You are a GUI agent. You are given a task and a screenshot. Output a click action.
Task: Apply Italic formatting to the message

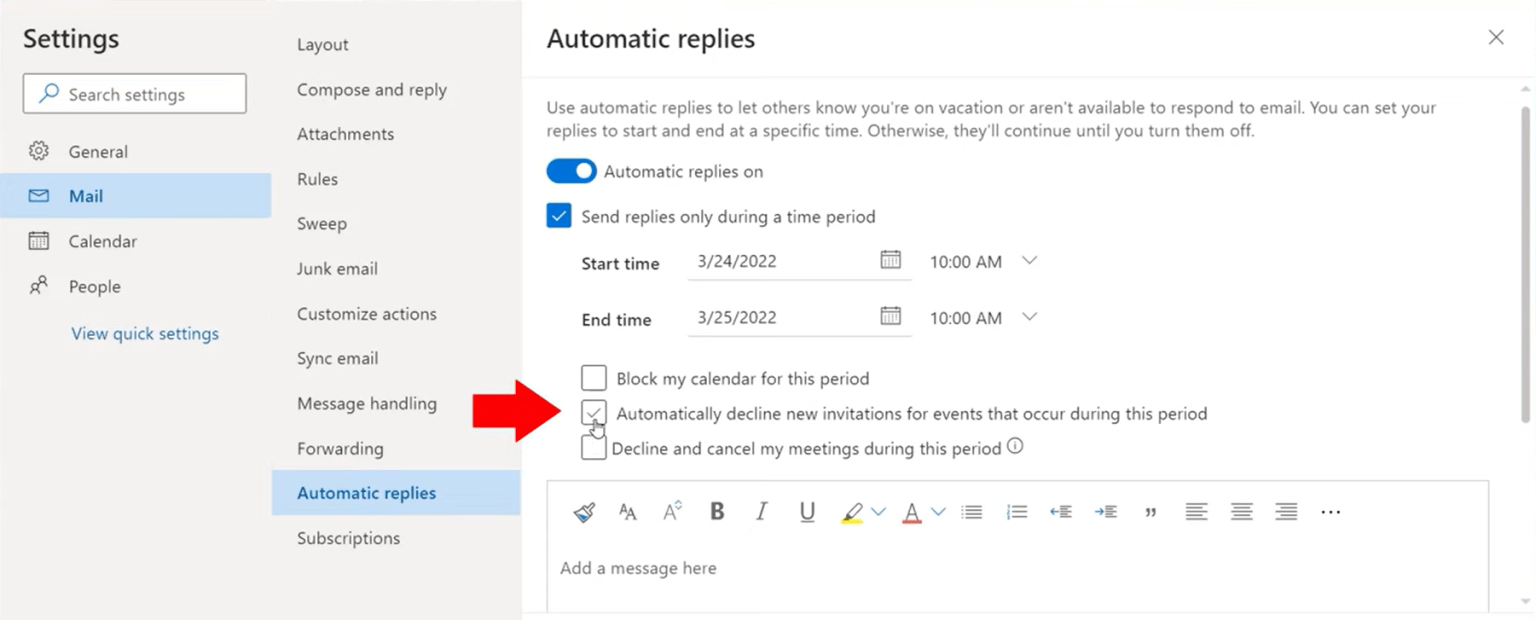point(761,511)
